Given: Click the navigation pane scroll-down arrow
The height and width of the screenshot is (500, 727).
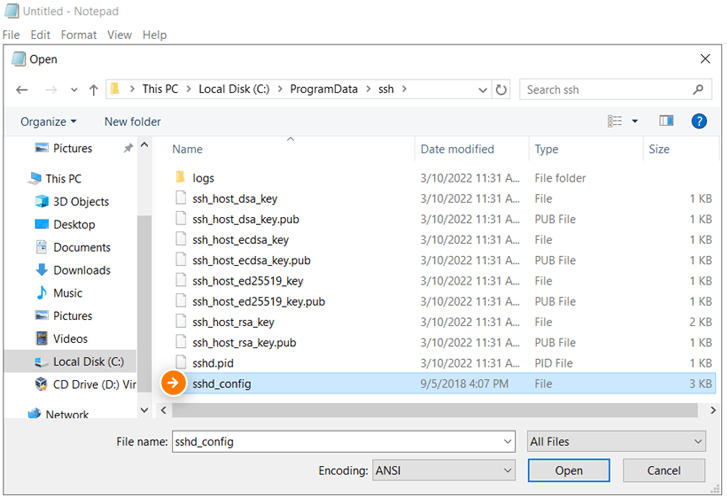Looking at the screenshot, I should (x=145, y=410).
